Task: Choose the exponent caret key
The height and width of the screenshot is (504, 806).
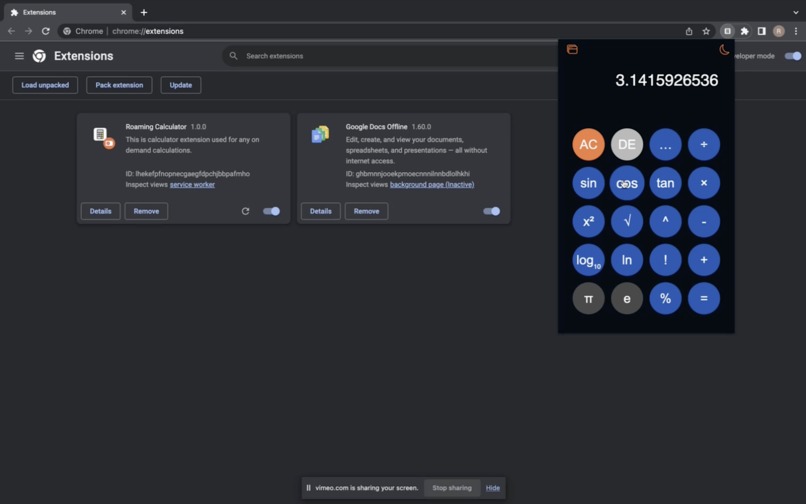Action: pos(665,222)
